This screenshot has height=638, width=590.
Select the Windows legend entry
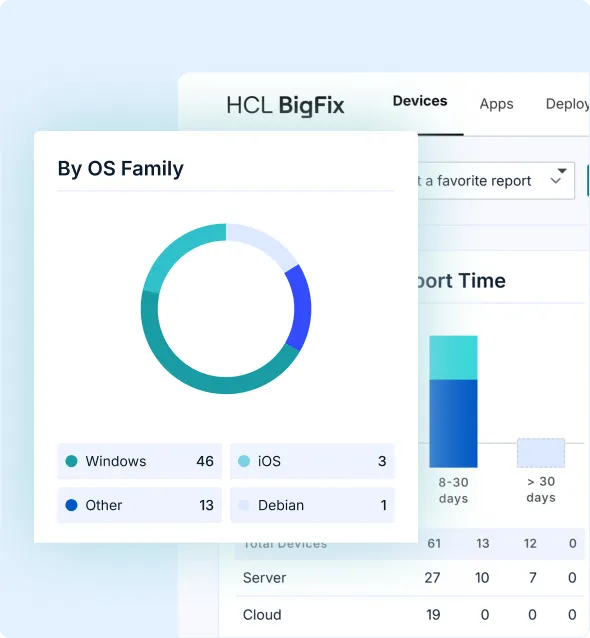(140, 461)
